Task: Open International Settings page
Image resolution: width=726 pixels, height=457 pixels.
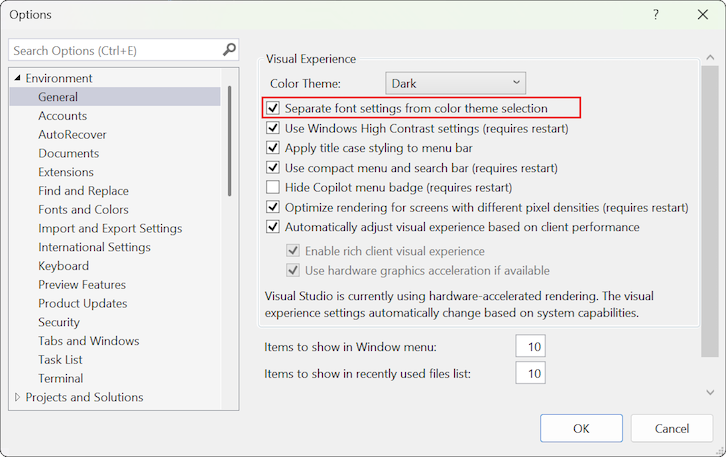Action: pos(94,247)
